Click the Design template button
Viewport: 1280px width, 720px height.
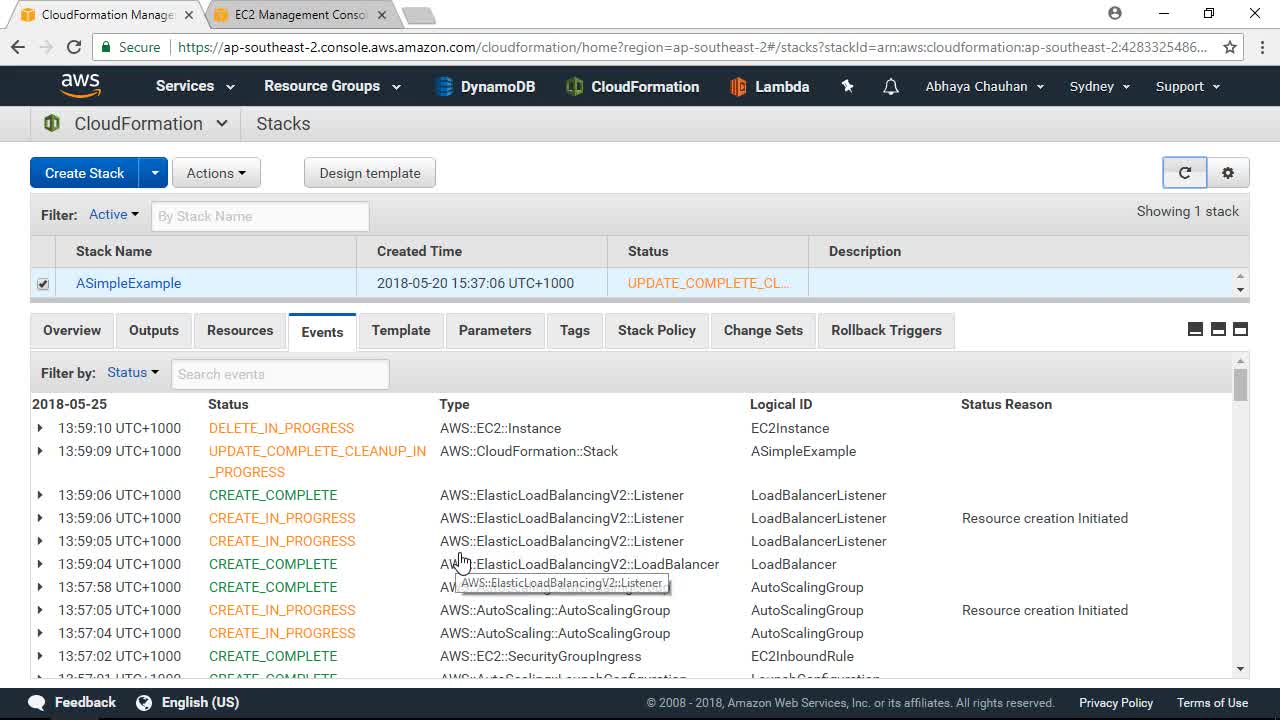coord(370,173)
